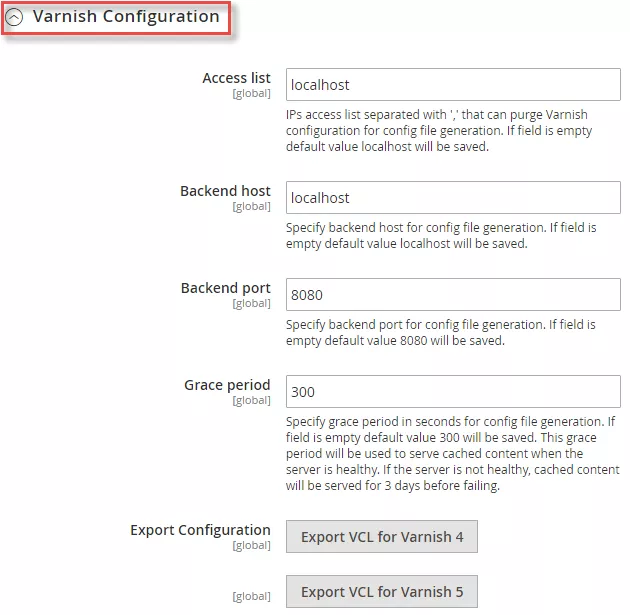Image resolution: width=630 pixels, height=615 pixels.
Task: Click the [global] scope tag under Access list
Action: (x=251, y=94)
